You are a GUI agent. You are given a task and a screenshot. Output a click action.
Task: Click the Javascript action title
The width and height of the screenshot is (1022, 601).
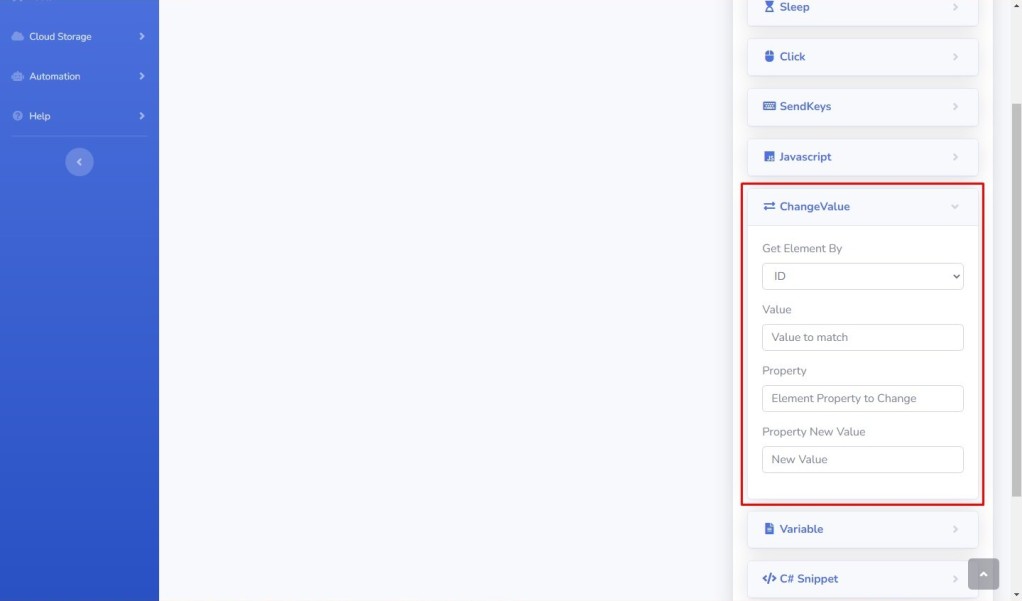[805, 157]
